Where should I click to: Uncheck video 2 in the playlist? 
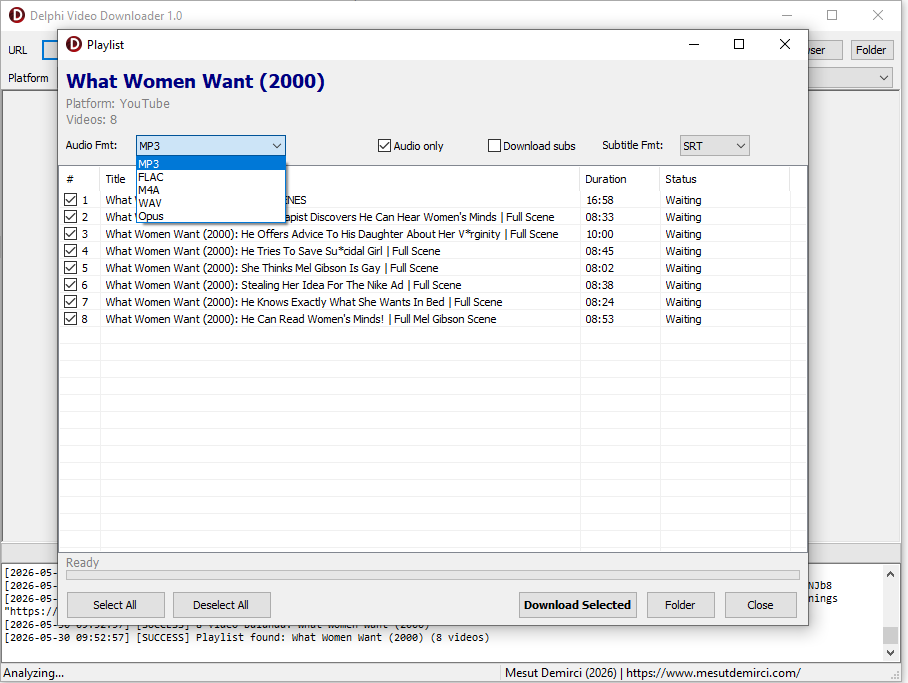[71, 217]
